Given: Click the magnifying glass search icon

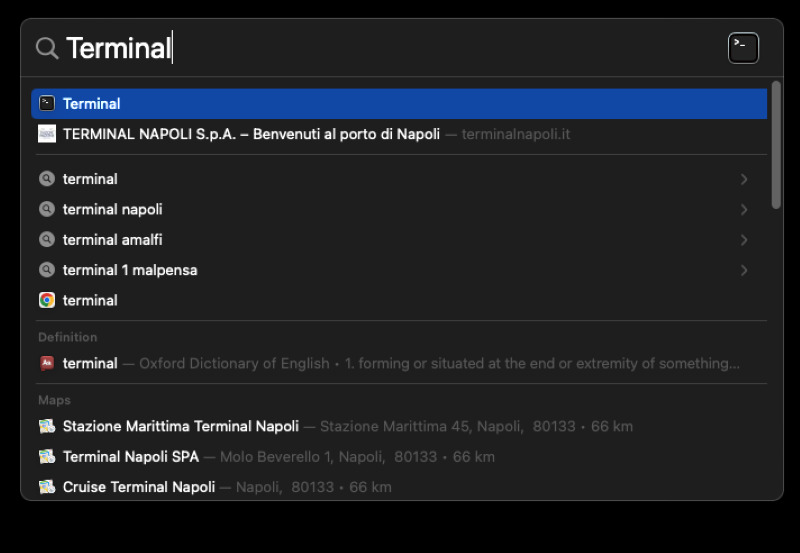Looking at the screenshot, I should pos(47,48).
